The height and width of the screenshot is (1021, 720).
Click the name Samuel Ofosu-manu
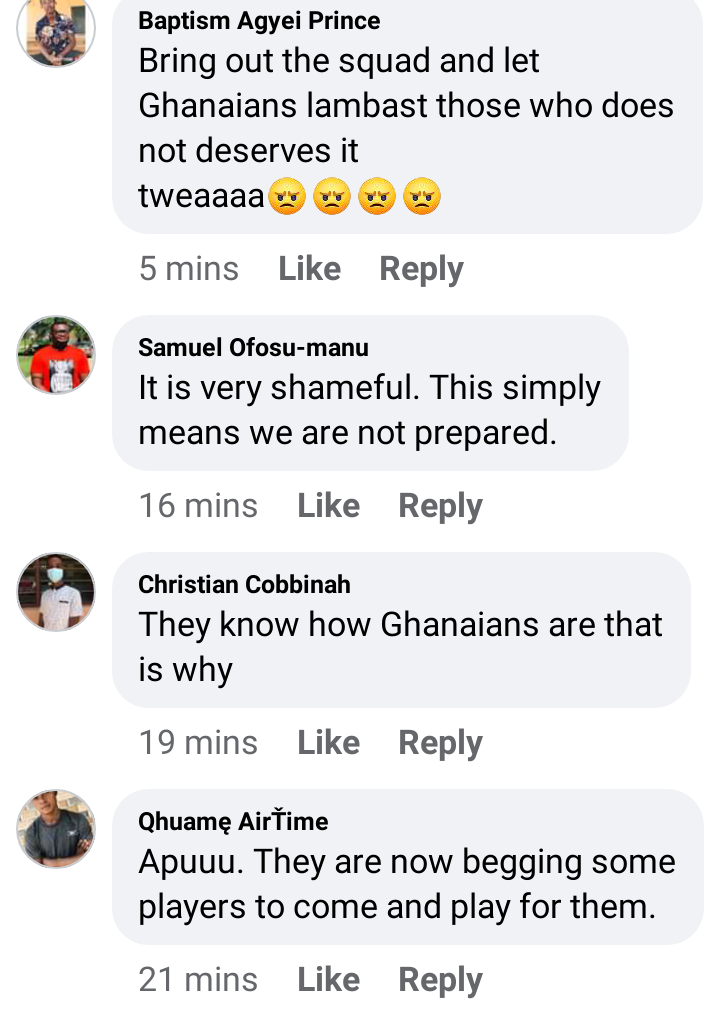coord(253,348)
